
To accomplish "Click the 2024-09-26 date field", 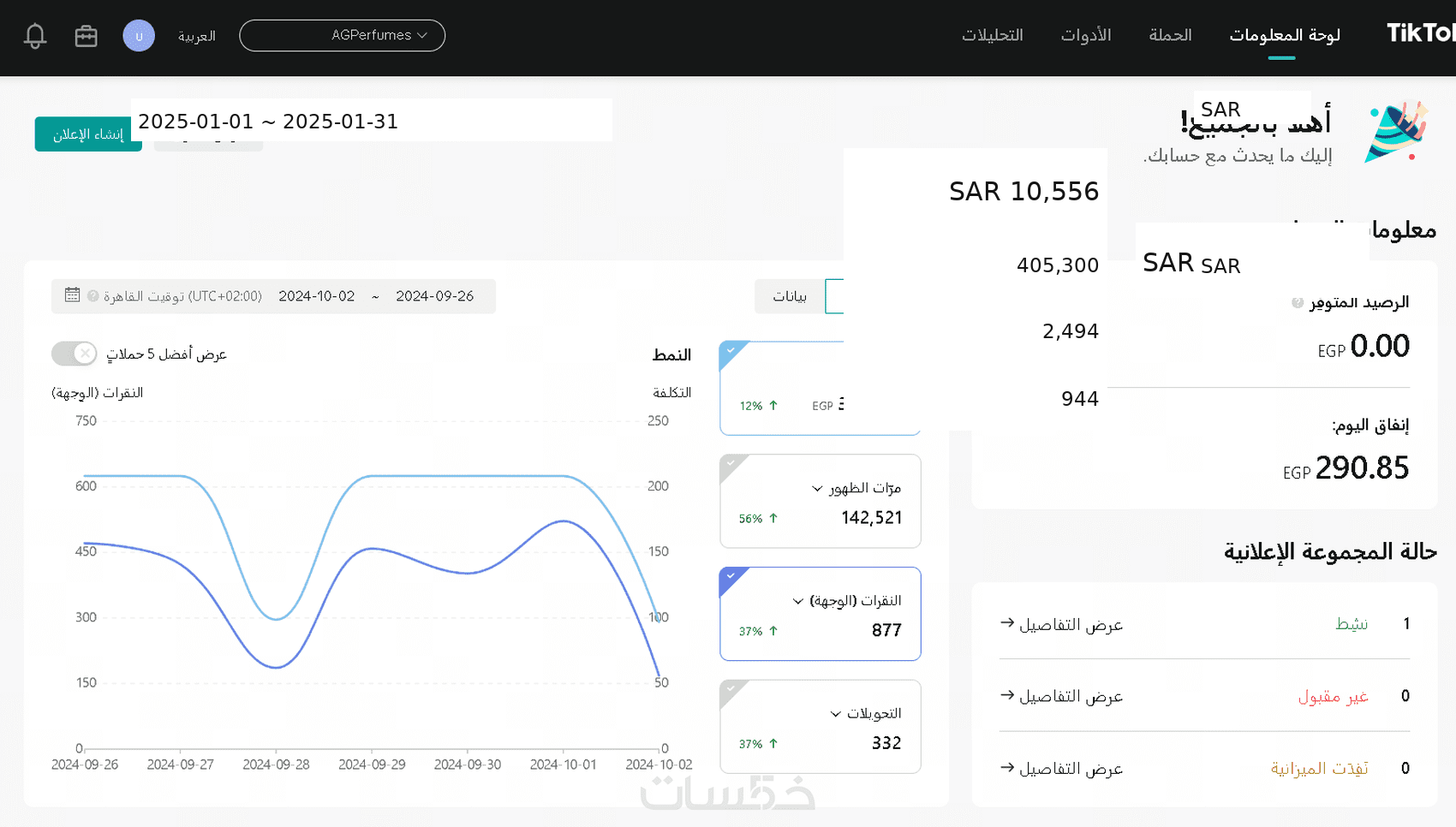I will [x=434, y=296].
